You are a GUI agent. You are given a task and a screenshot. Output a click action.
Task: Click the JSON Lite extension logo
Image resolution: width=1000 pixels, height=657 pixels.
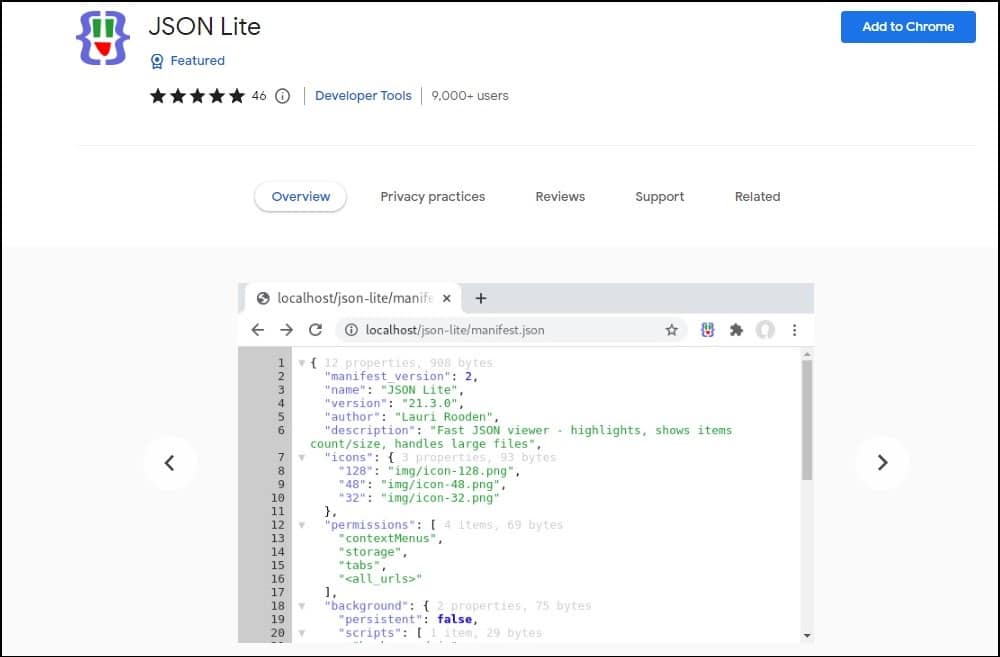click(103, 38)
